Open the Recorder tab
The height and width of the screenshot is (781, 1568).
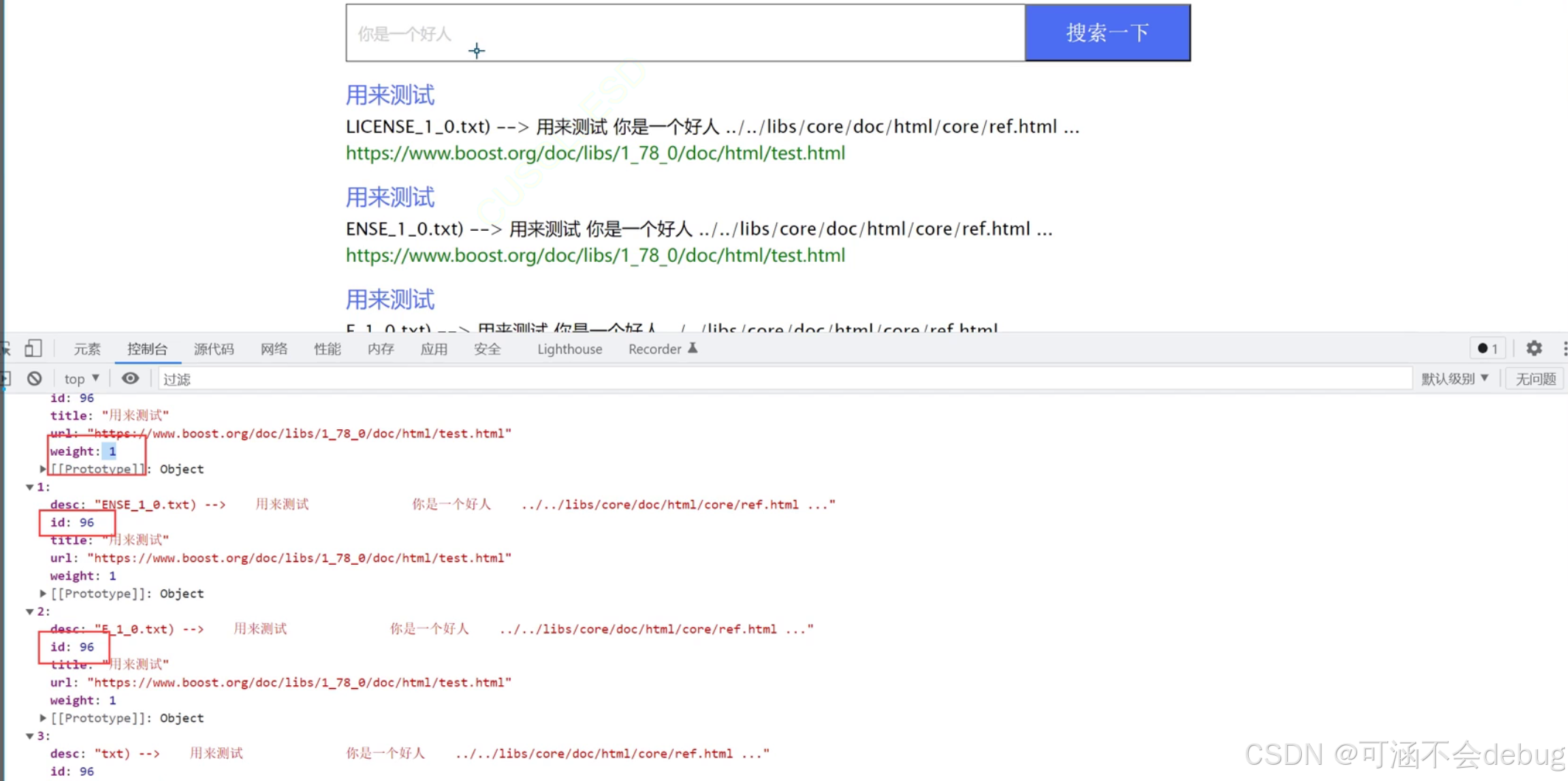tap(663, 350)
